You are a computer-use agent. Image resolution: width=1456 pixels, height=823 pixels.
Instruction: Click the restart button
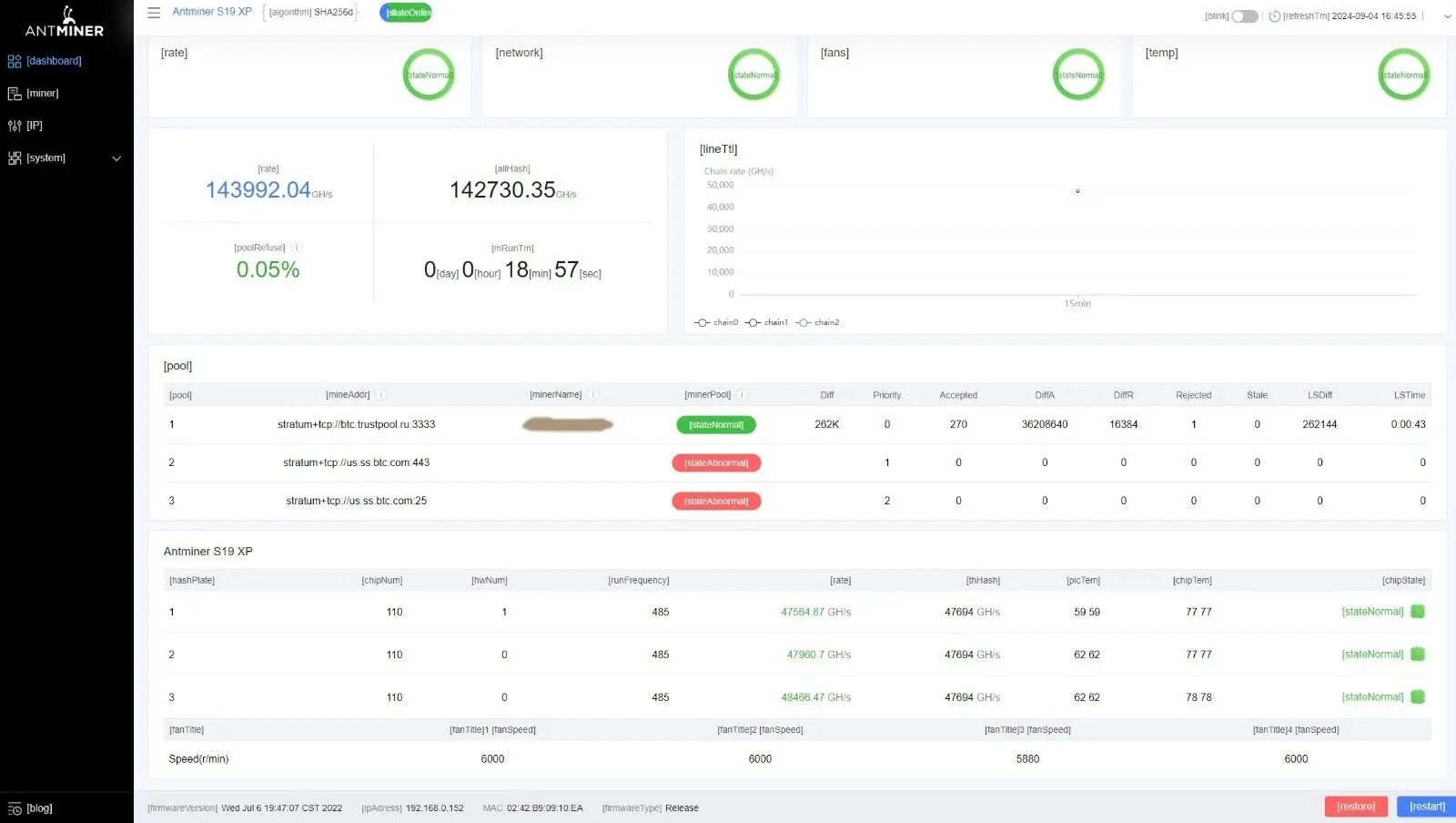tap(1427, 807)
